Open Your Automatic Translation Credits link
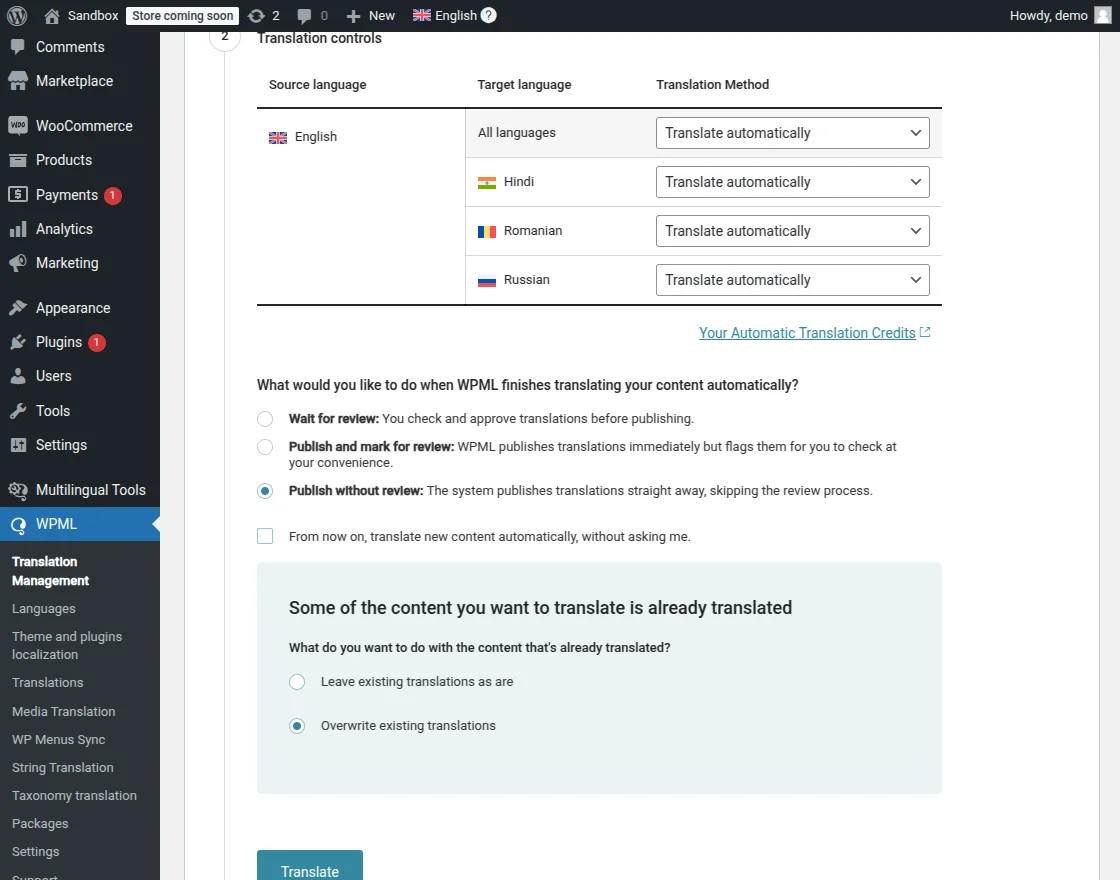1120x880 pixels. coord(807,332)
